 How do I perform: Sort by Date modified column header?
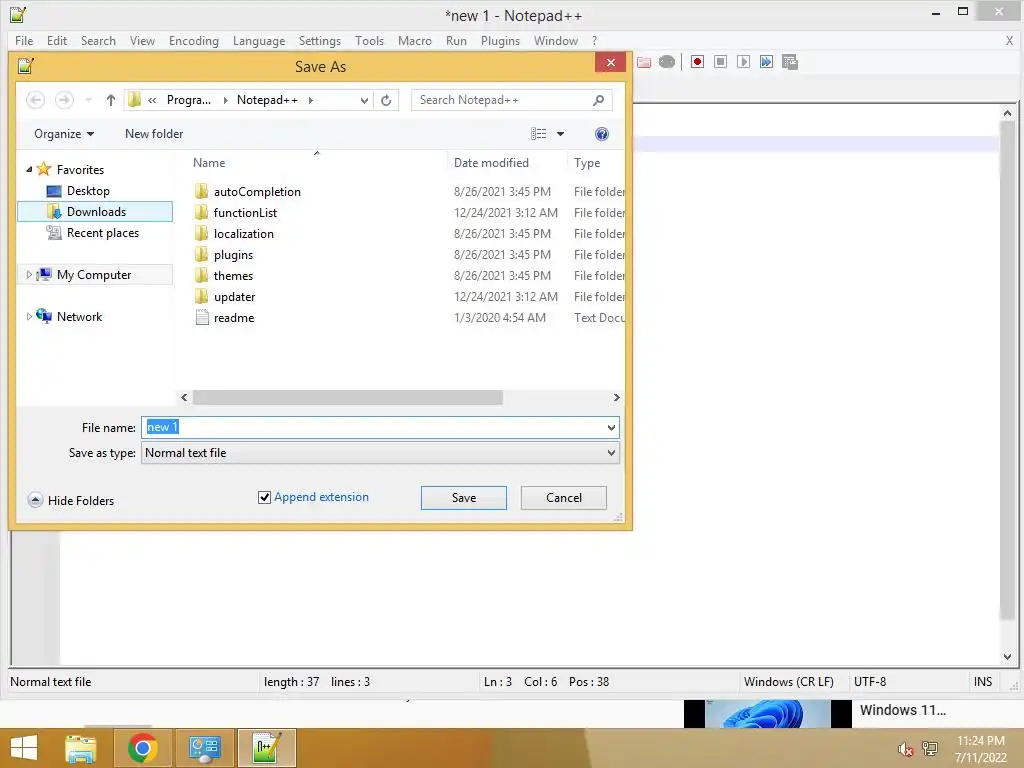(x=491, y=163)
